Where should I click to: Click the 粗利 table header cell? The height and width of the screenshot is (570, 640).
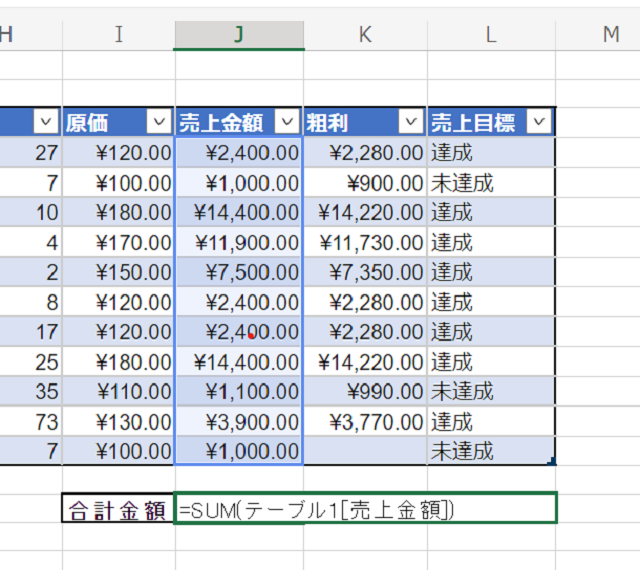tap(365, 122)
